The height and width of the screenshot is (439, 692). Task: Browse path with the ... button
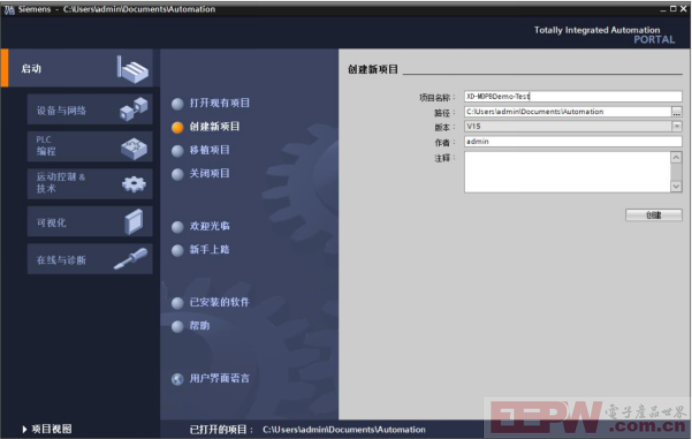[x=677, y=112]
